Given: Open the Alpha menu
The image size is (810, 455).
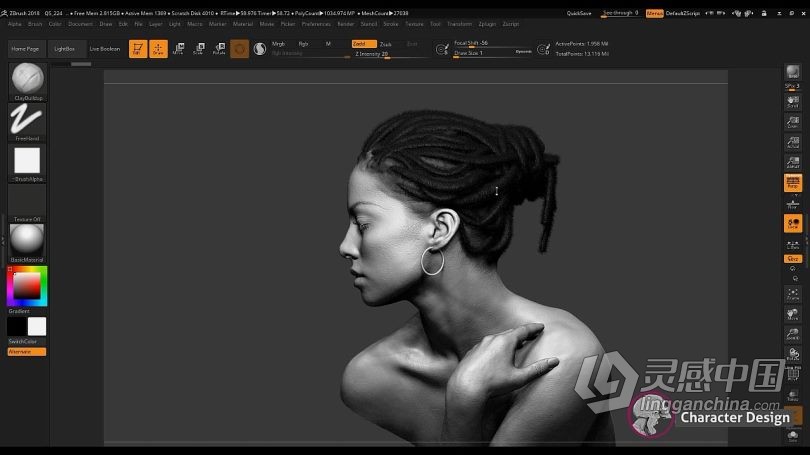Looking at the screenshot, I should (x=15, y=24).
